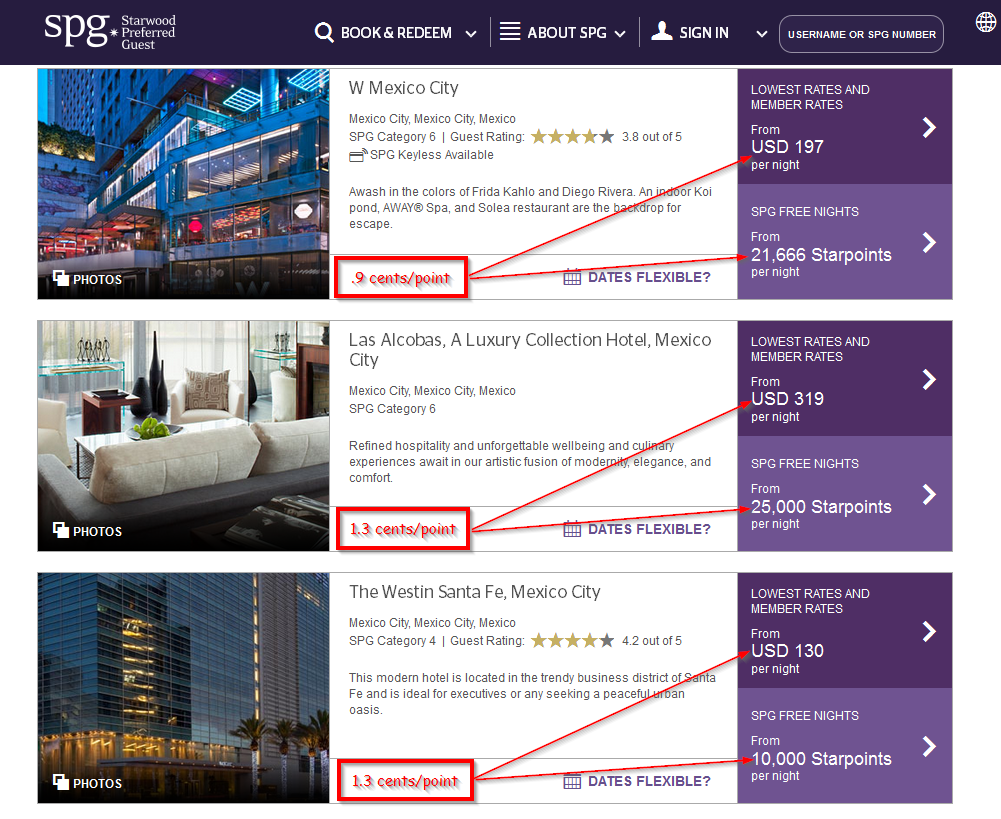Click Dates Flexible link for Las Alcobas
Image resolution: width=1001 pixels, height=819 pixels.
coord(649,529)
